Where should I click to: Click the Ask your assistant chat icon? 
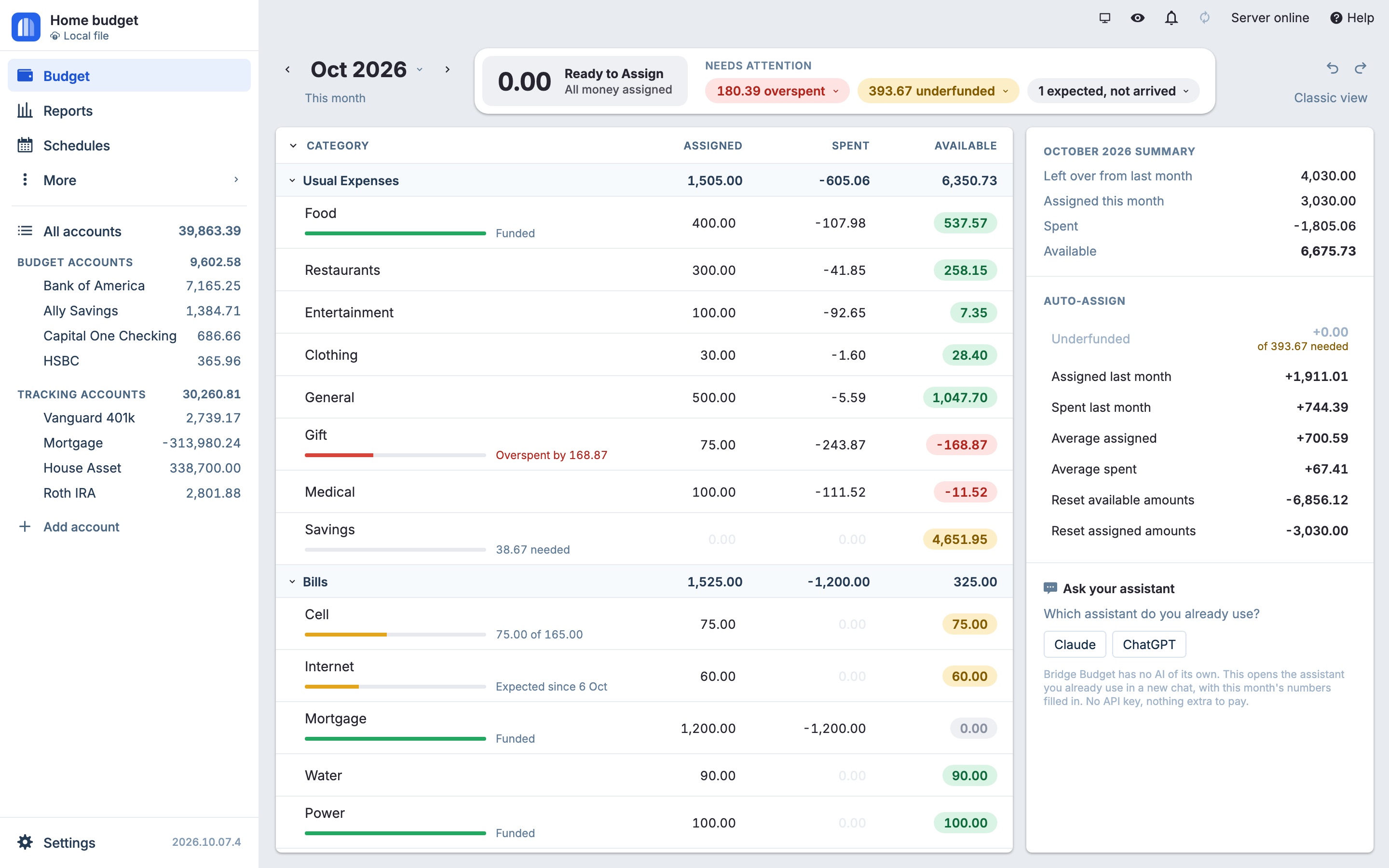[1050, 588]
